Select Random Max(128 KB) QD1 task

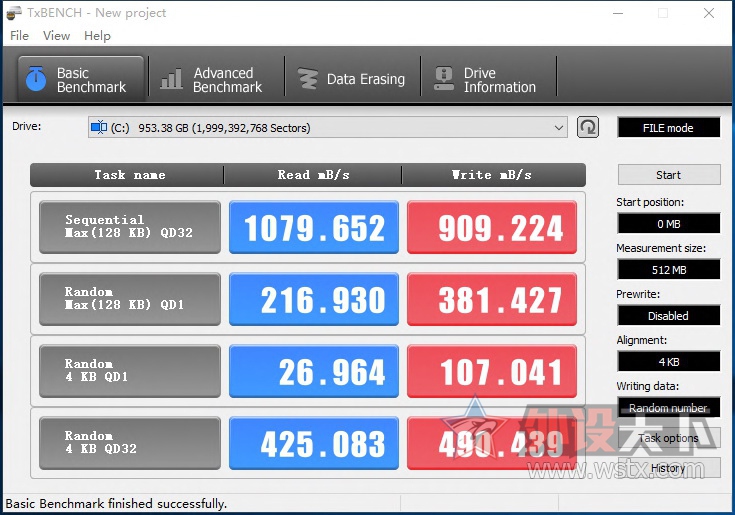pos(130,299)
